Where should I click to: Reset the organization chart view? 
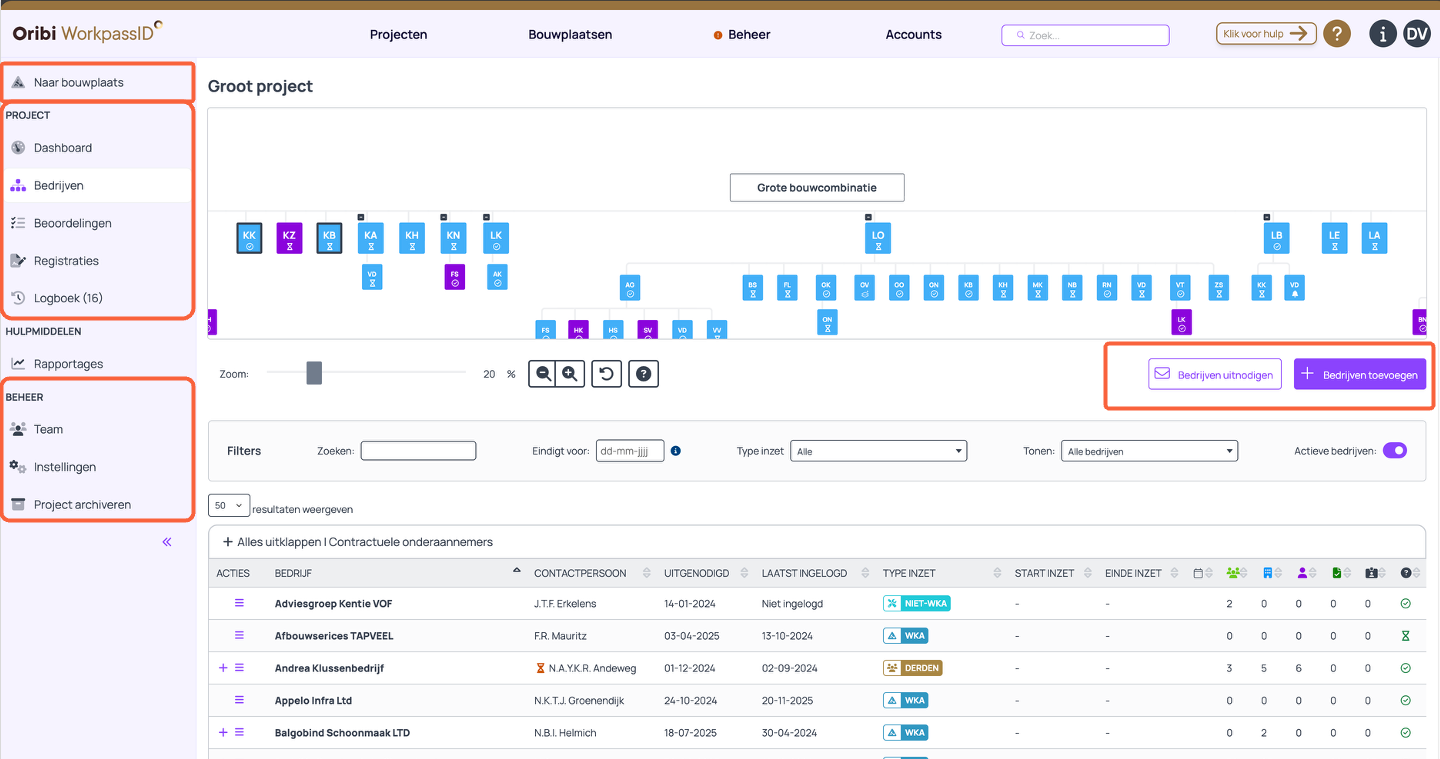pos(606,374)
